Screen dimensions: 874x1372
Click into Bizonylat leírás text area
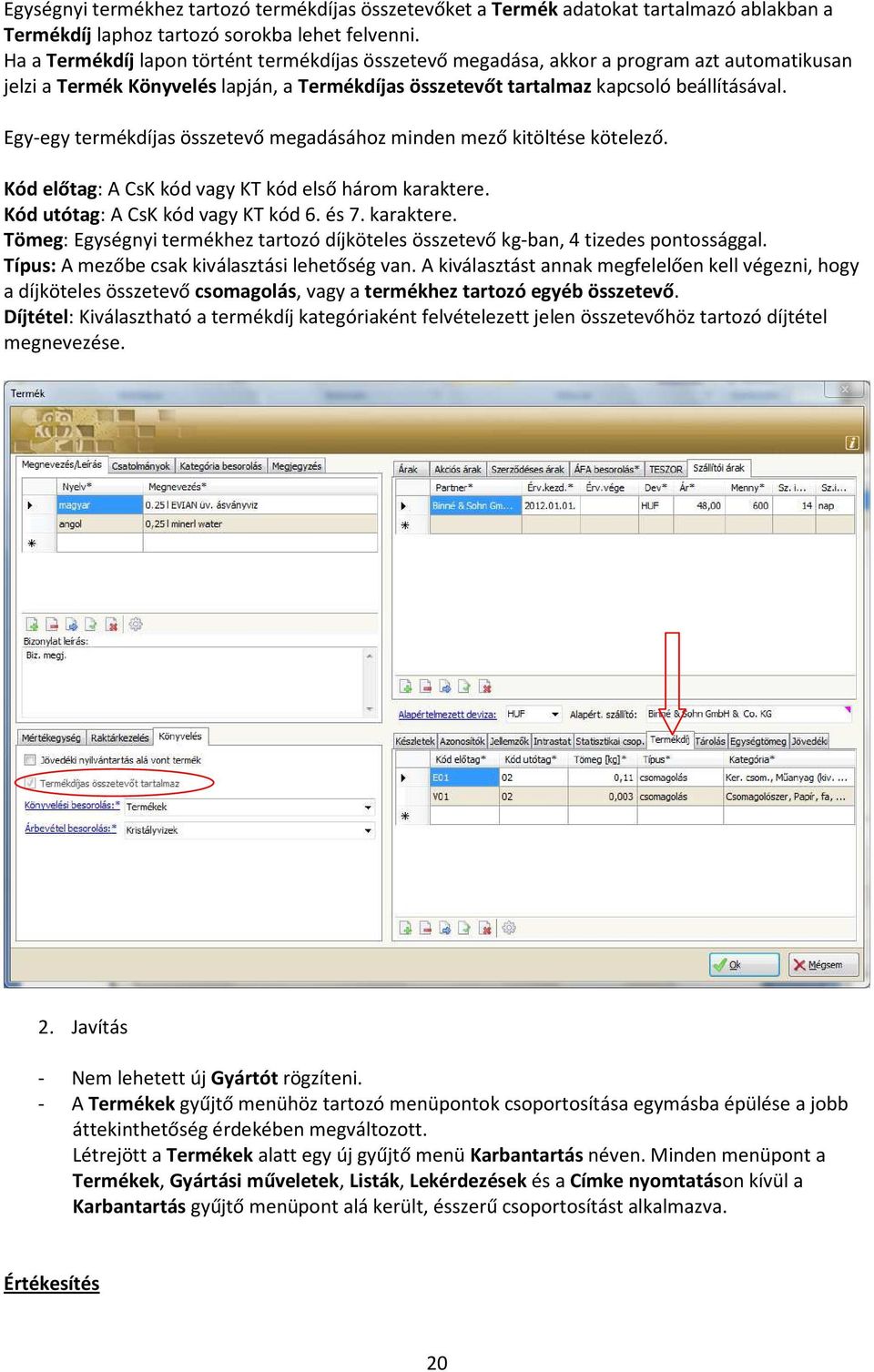click(193, 682)
